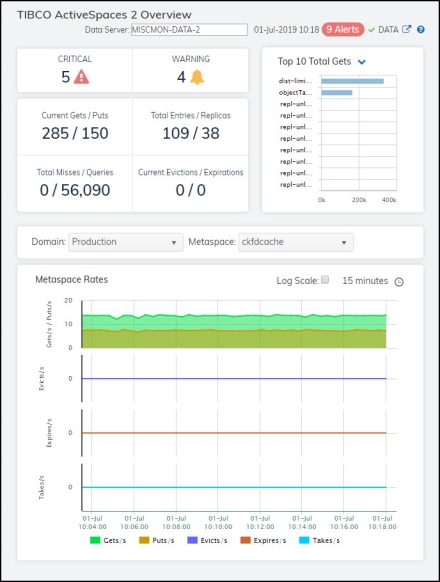The width and height of the screenshot is (440, 582).
Task: Click the Current Evictions / Expirations value 0 / 0
Action: [190, 190]
